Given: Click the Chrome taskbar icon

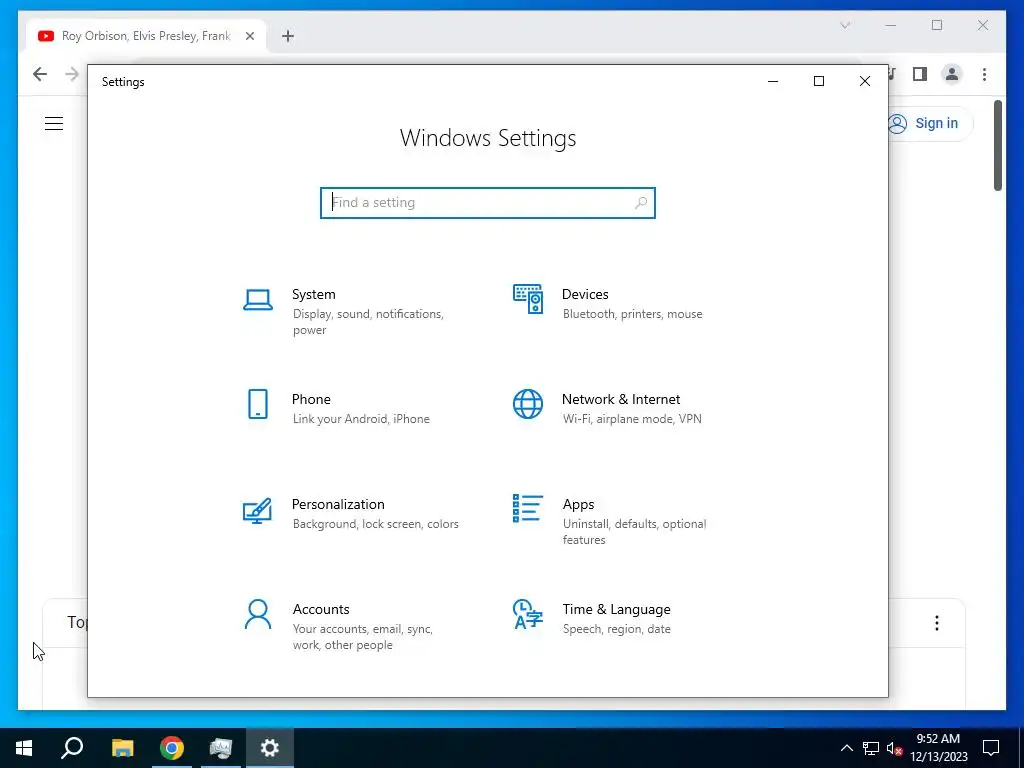Looking at the screenshot, I should click(172, 748).
